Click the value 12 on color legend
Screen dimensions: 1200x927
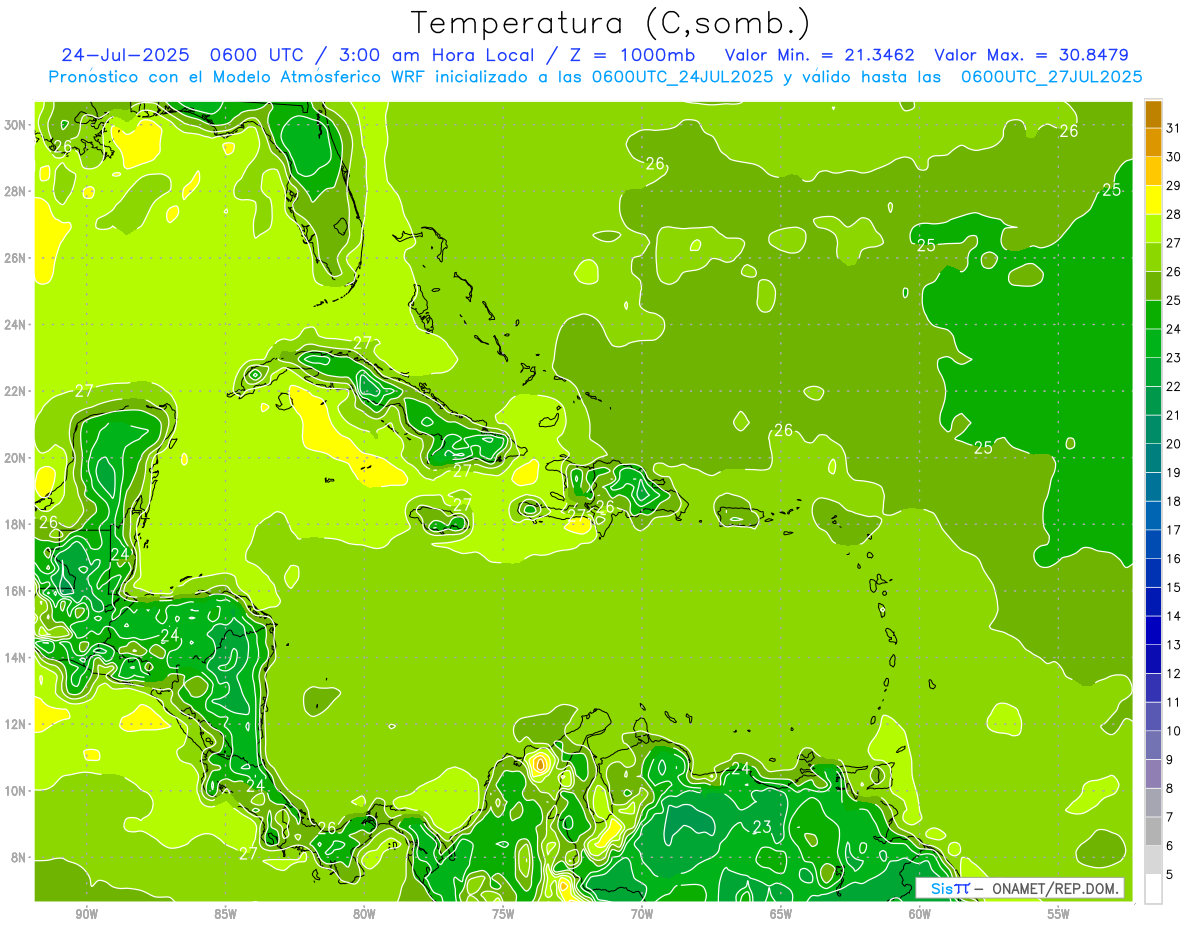pyautogui.click(x=1174, y=673)
